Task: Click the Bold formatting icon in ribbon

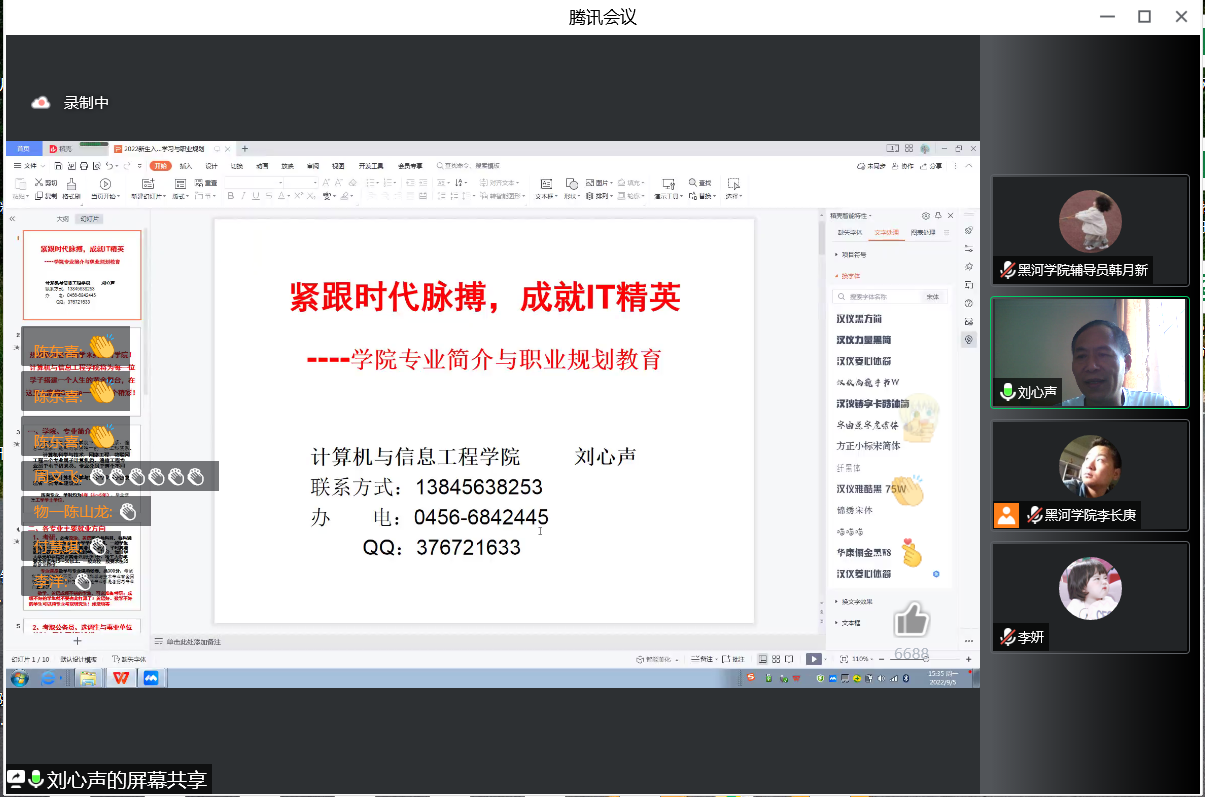Action: (x=230, y=197)
